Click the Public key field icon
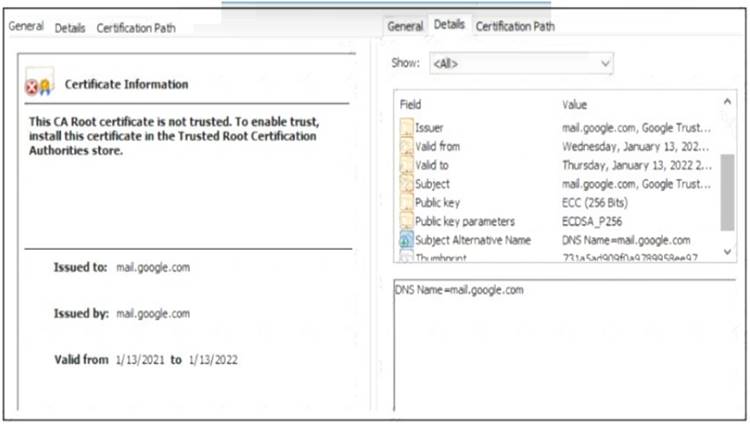This screenshot has height=424, width=750. click(406, 202)
